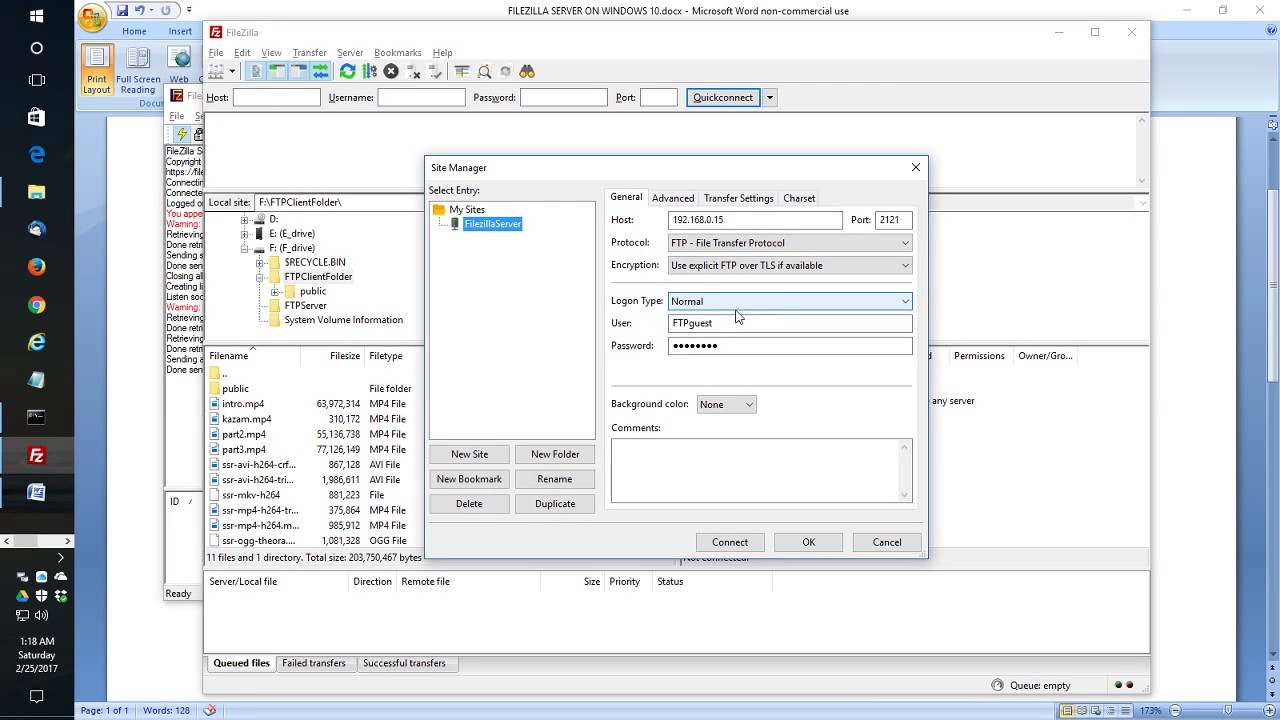The image size is (1280, 720).
Task: Expand the E: (E_drive) tree node
Action: tap(245, 233)
